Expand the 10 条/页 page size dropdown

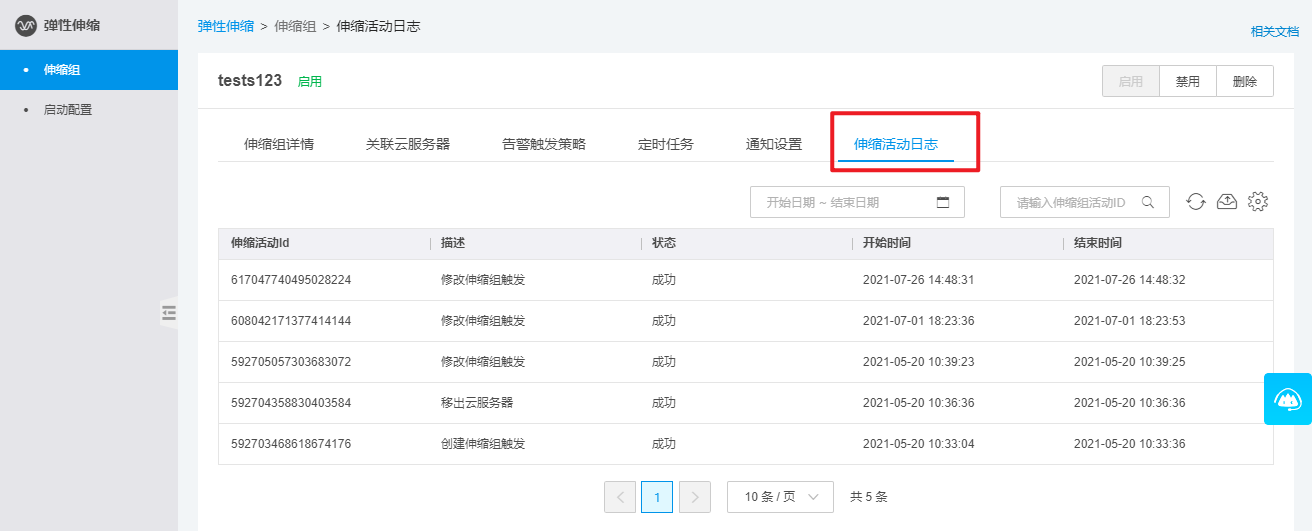(780, 497)
